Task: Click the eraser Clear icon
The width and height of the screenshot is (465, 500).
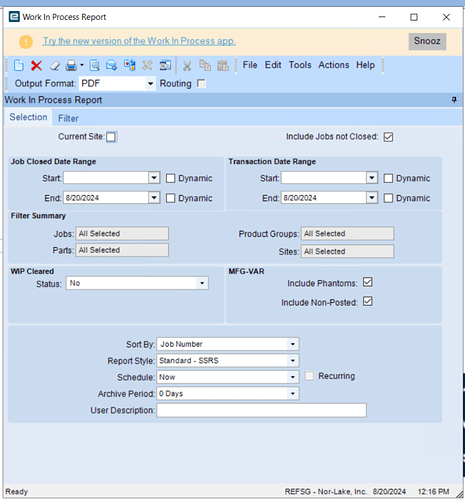Action: [x=55, y=66]
